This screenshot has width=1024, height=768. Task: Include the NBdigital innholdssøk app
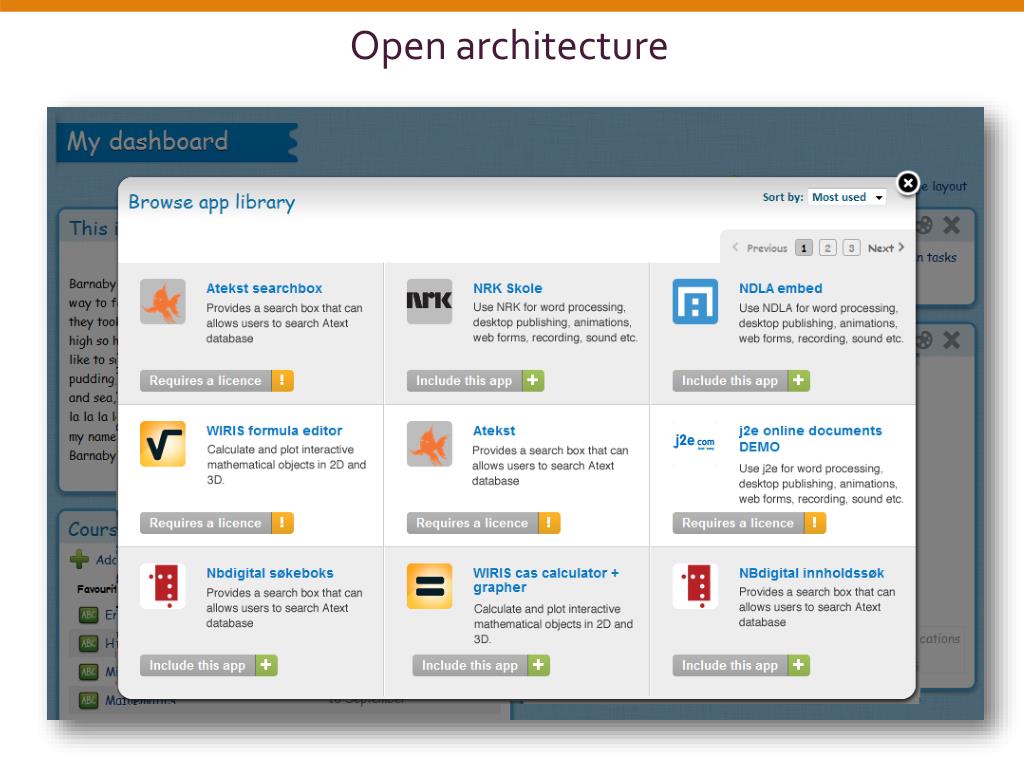[741, 665]
